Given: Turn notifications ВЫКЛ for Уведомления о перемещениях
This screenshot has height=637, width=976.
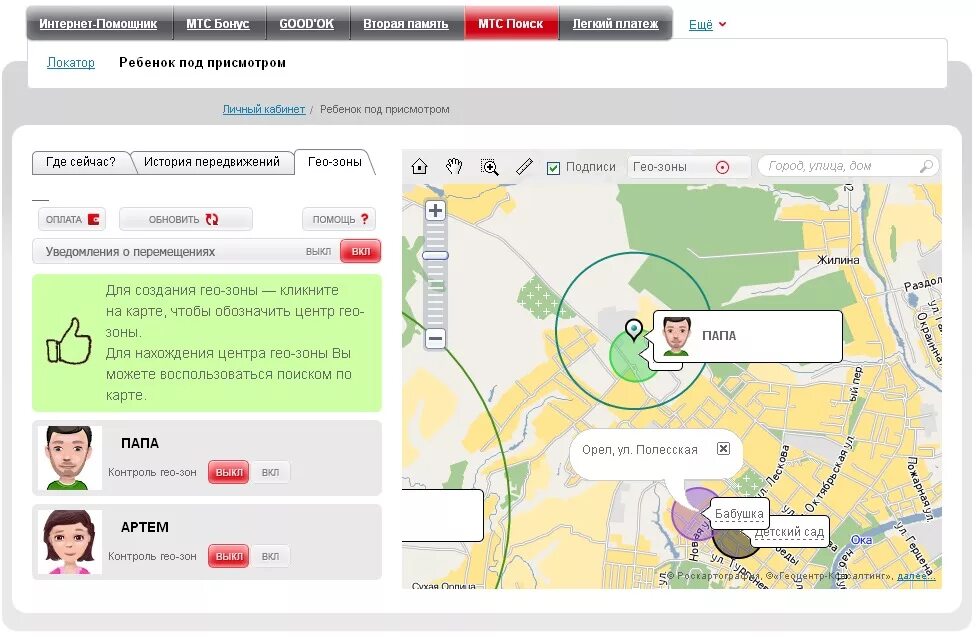Looking at the screenshot, I should pyautogui.click(x=318, y=252).
